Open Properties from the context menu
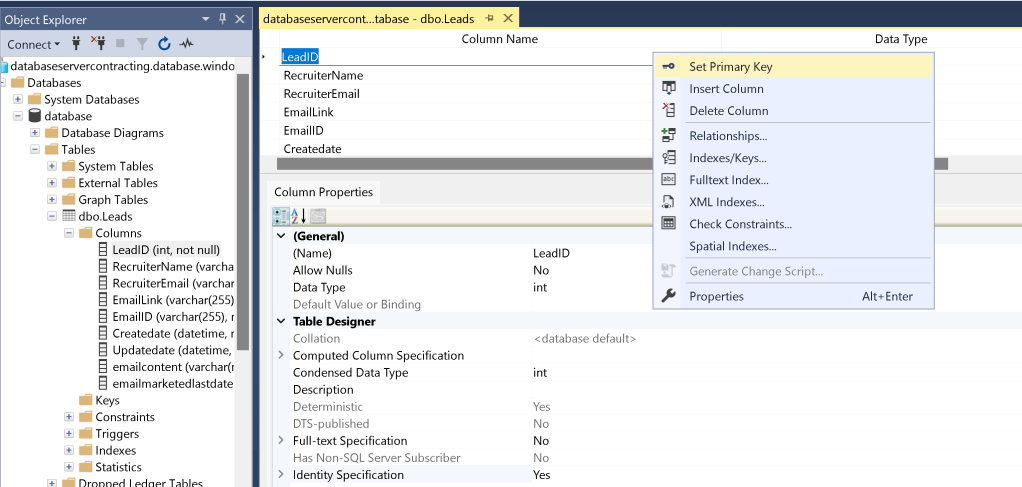The width and height of the screenshot is (1022, 487). [794, 297]
